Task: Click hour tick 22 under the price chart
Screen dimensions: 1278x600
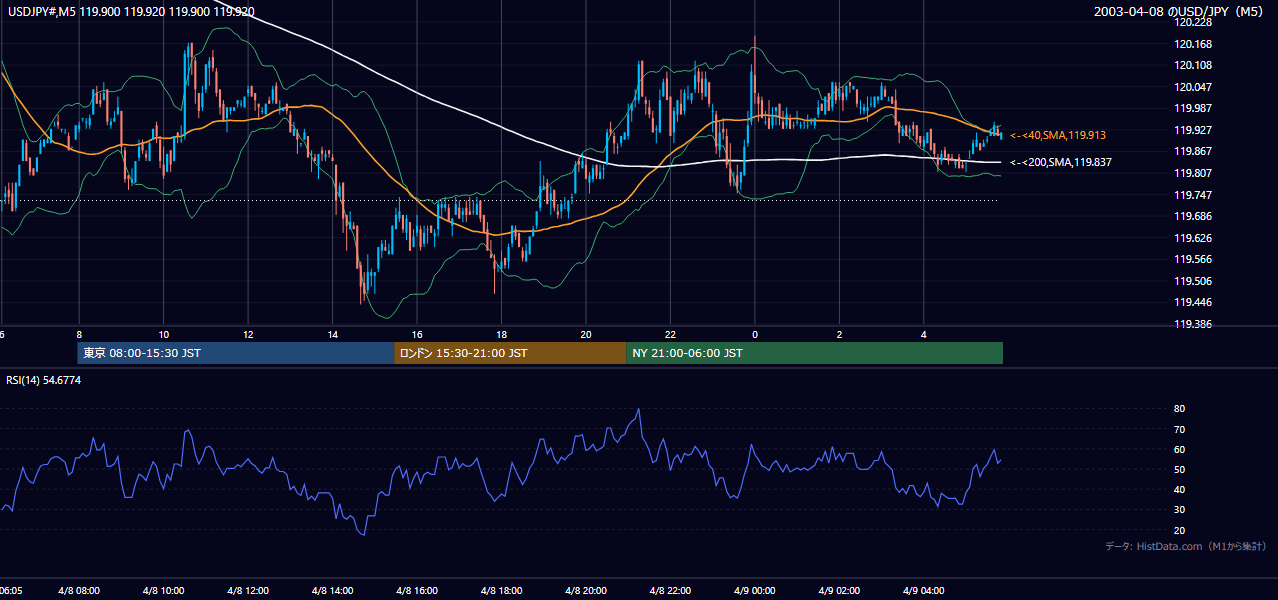Action: (x=671, y=334)
